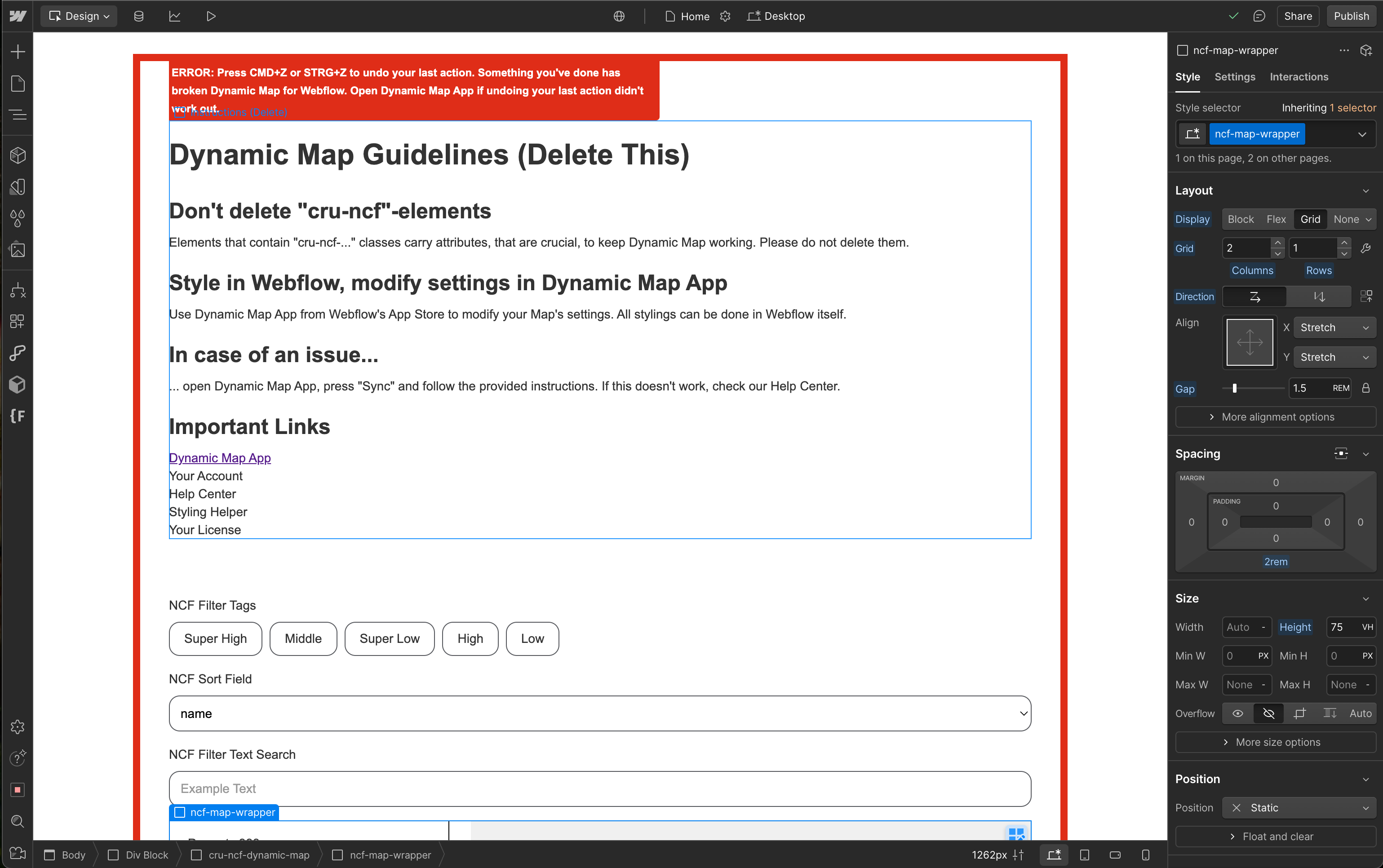
Task: Open the localization globe icon
Action: point(619,16)
